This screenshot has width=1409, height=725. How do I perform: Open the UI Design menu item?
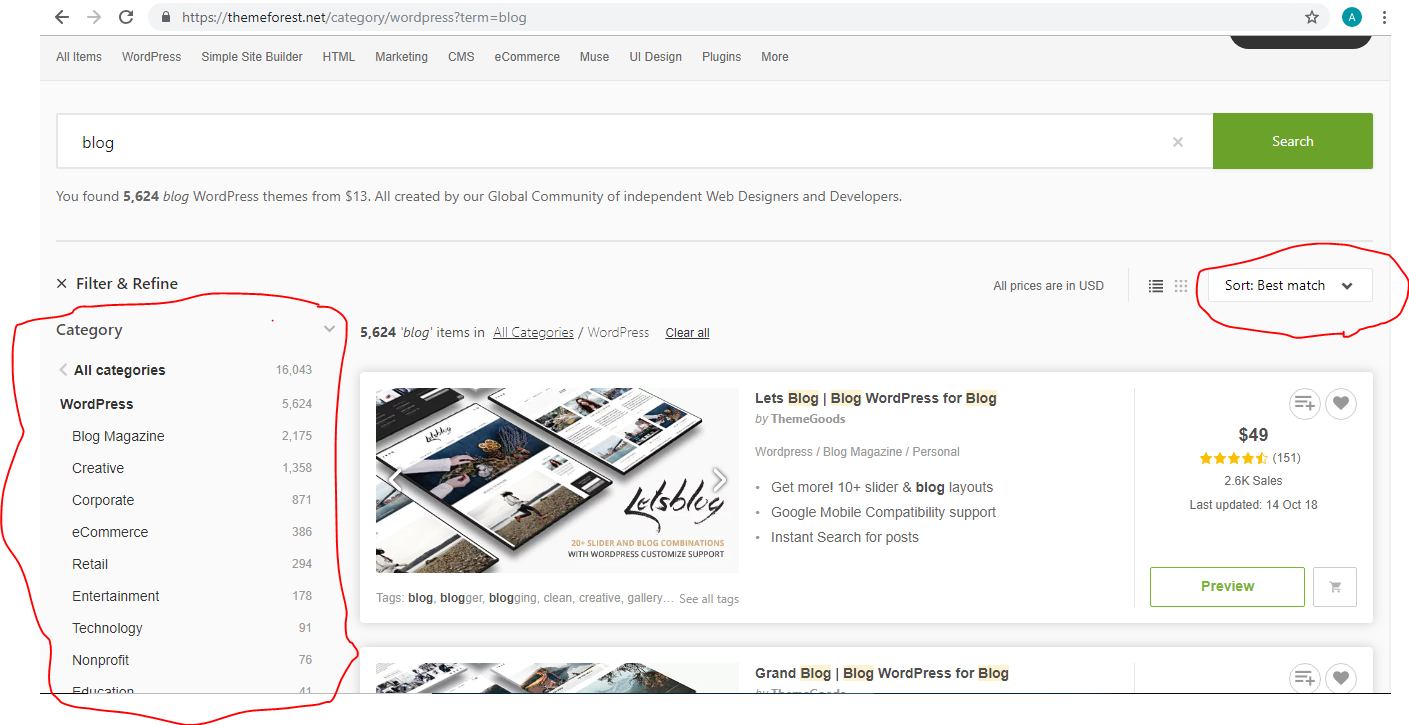pyautogui.click(x=656, y=57)
